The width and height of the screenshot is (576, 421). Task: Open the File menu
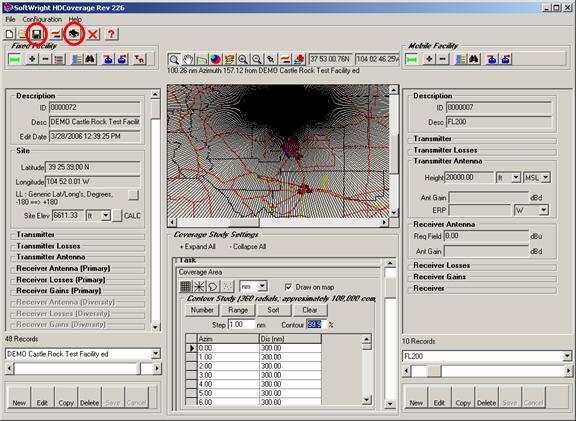pos(10,19)
